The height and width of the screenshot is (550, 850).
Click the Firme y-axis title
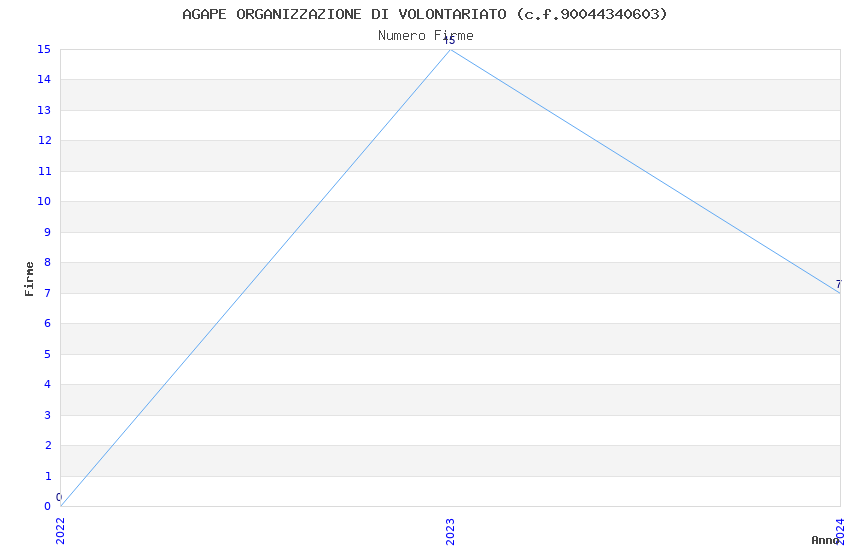pyautogui.click(x=29, y=279)
